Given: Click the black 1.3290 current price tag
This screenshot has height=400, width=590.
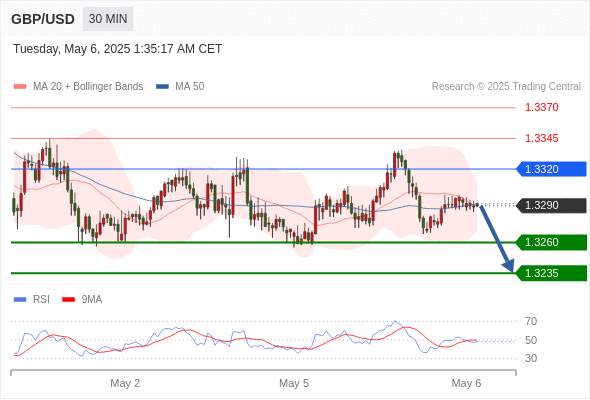Looking at the screenshot, I should point(551,205).
